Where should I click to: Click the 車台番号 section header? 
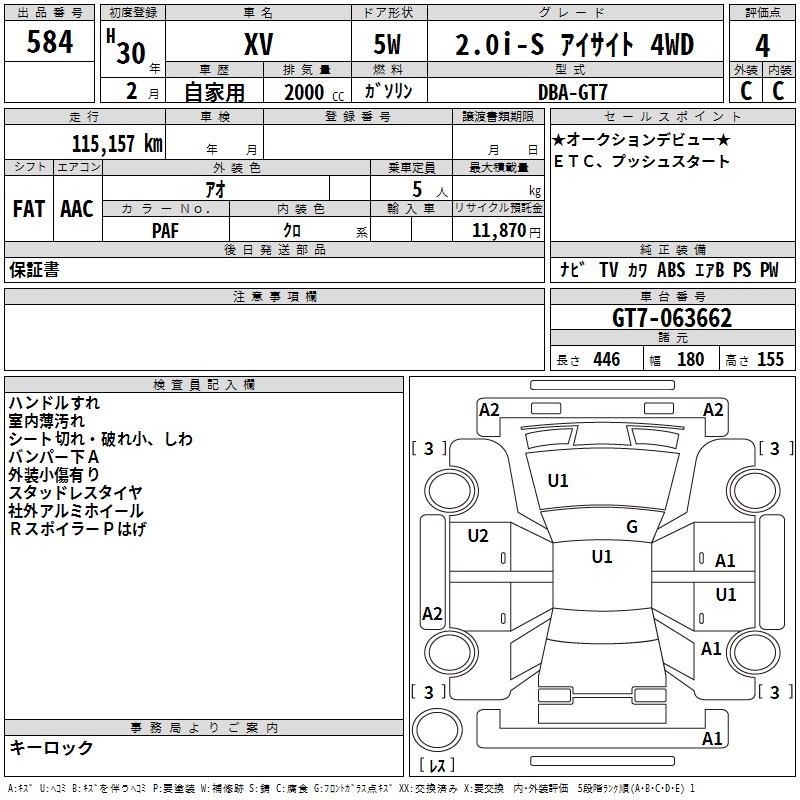click(x=672, y=296)
